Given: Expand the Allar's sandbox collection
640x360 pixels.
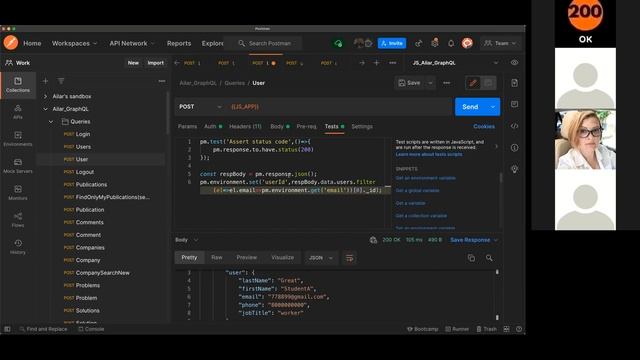Looking at the screenshot, I should click(x=45, y=96).
